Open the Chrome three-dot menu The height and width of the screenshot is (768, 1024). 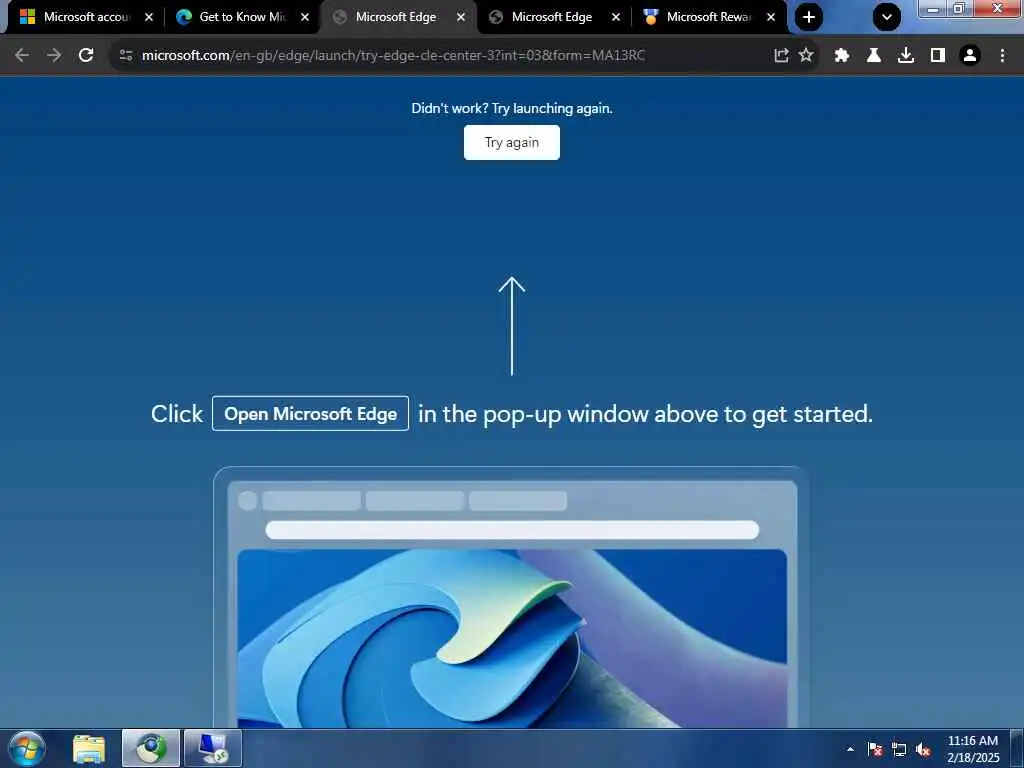tap(1002, 56)
